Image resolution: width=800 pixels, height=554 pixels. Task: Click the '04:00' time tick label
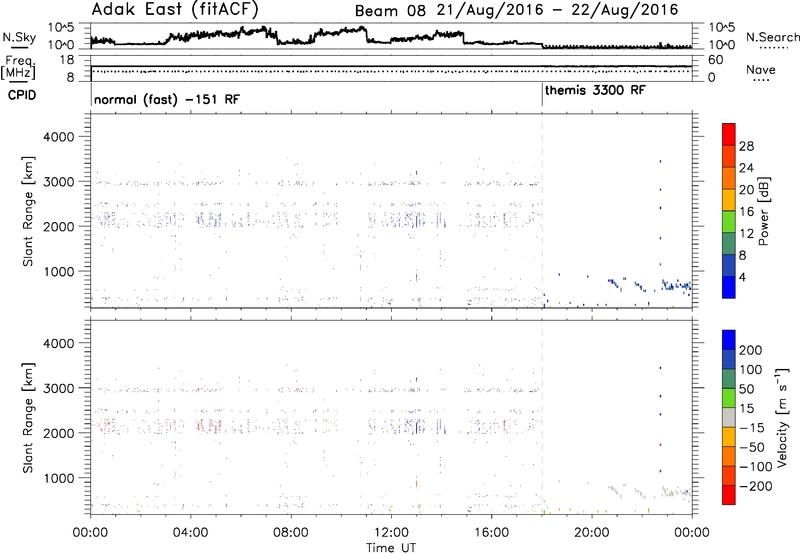[190, 533]
